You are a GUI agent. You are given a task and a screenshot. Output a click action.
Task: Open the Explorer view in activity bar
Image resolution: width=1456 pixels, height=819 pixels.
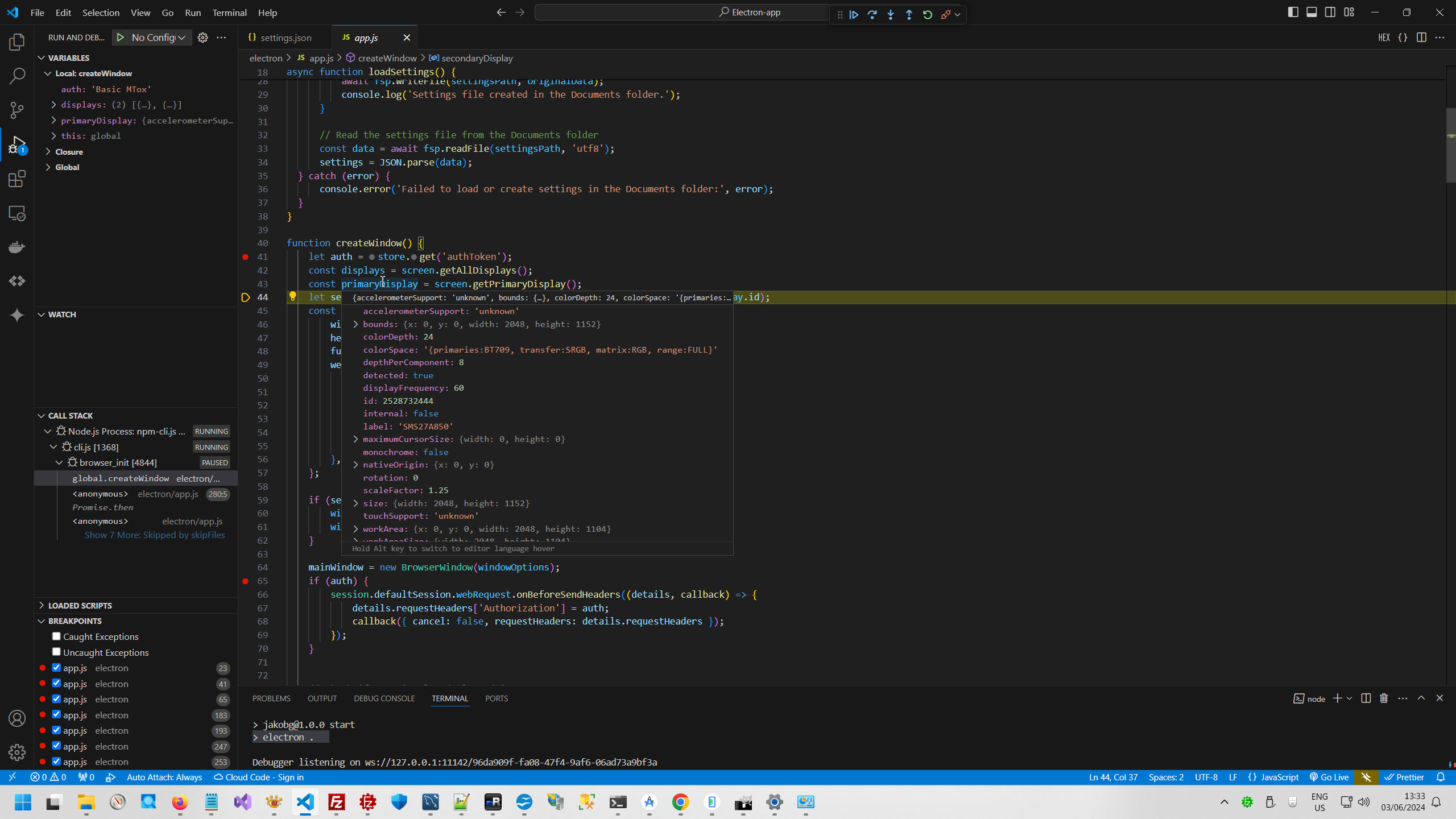17,42
